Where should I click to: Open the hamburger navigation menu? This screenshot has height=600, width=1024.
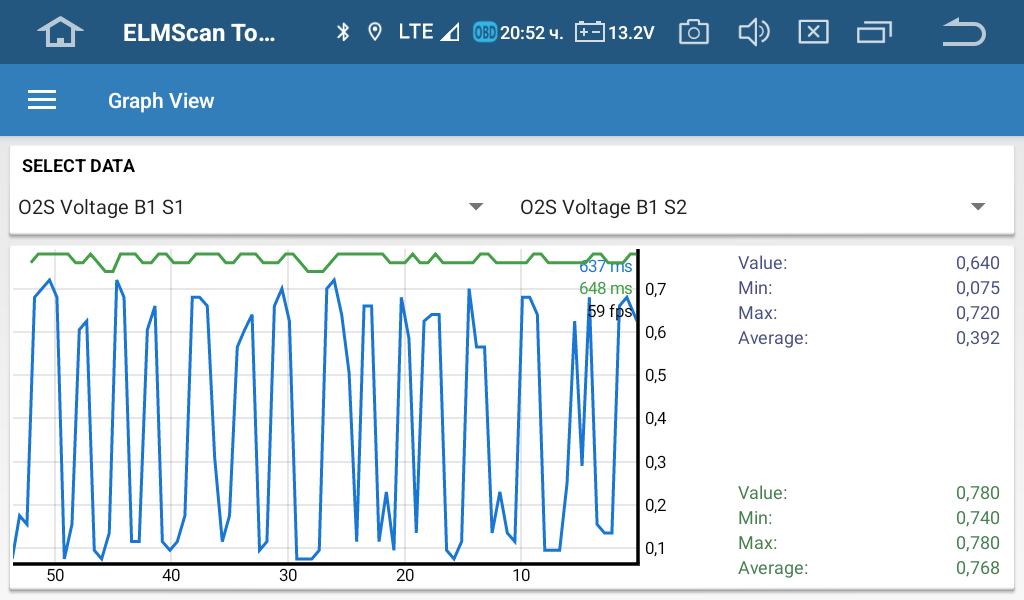42,100
